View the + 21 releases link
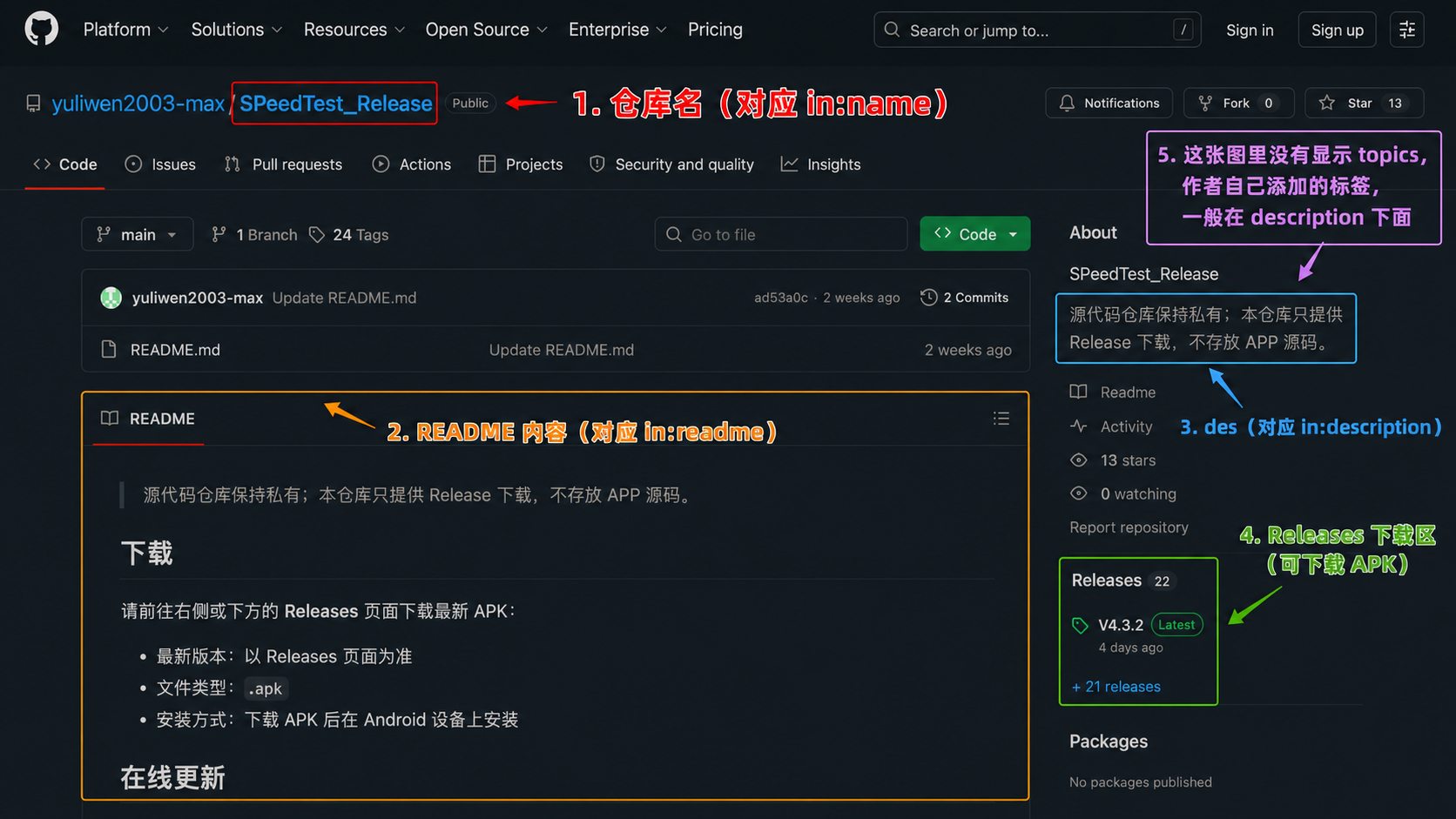Screen dimensions: 1456x819 coord(1116,687)
